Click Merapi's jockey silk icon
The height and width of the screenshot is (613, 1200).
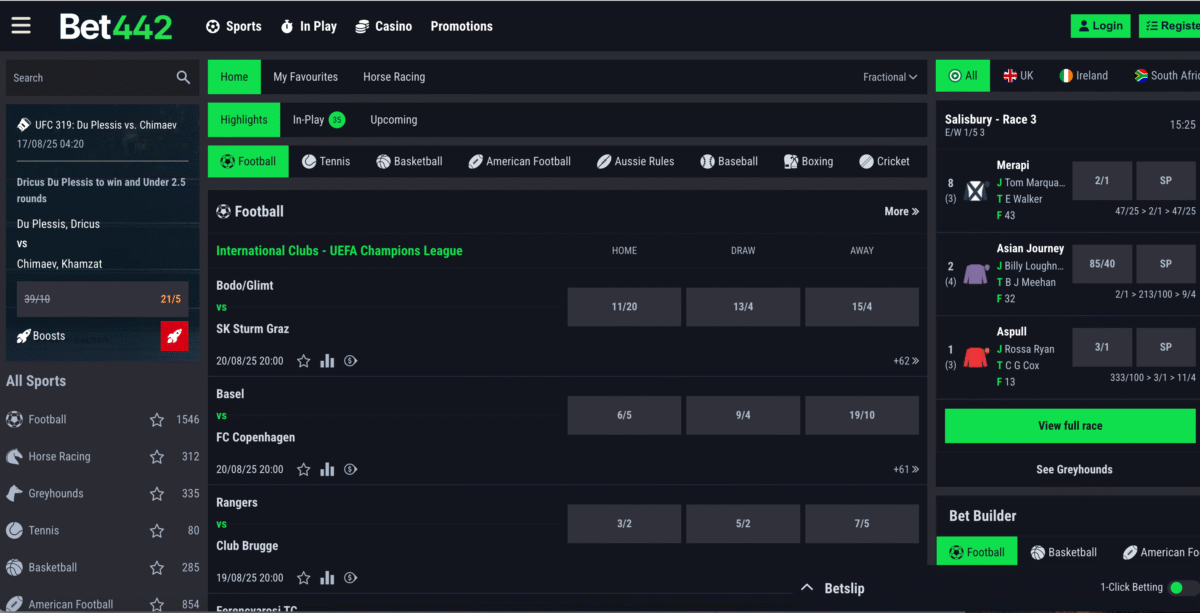(977, 190)
